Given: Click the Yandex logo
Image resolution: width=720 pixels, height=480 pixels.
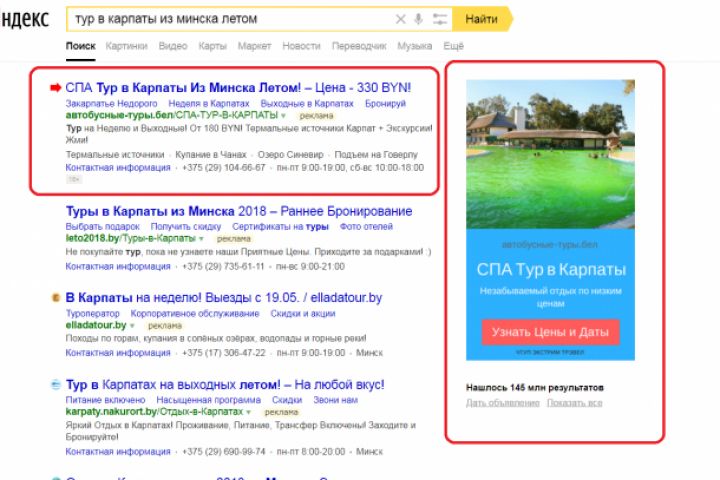Looking at the screenshot, I should point(24,19).
